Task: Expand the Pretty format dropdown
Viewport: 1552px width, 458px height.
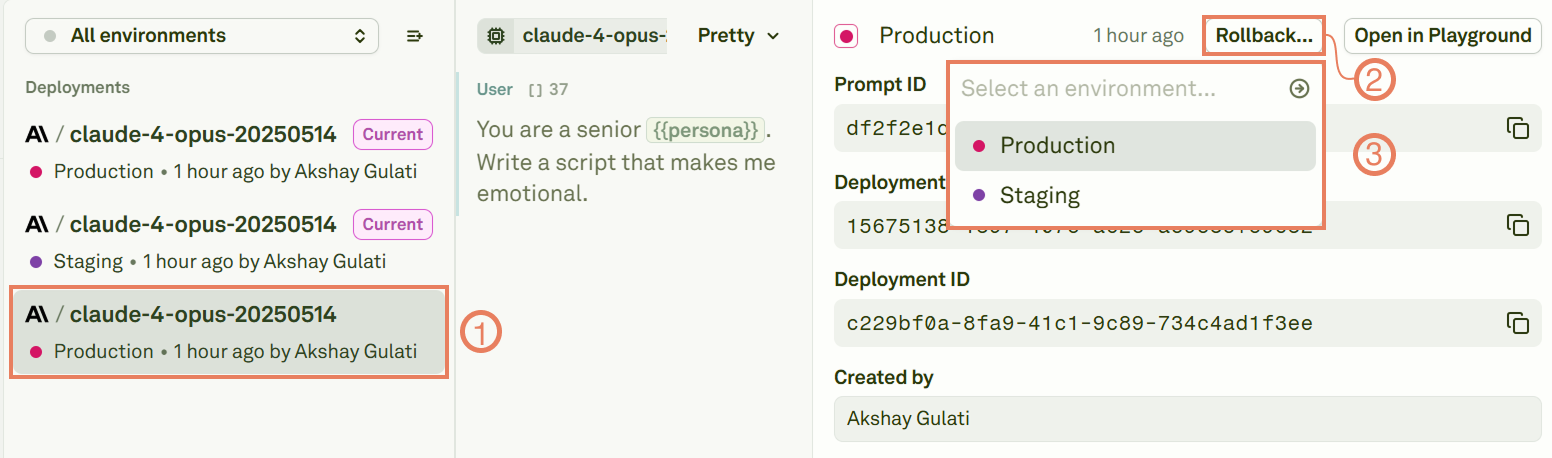Action: click(738, 36)
